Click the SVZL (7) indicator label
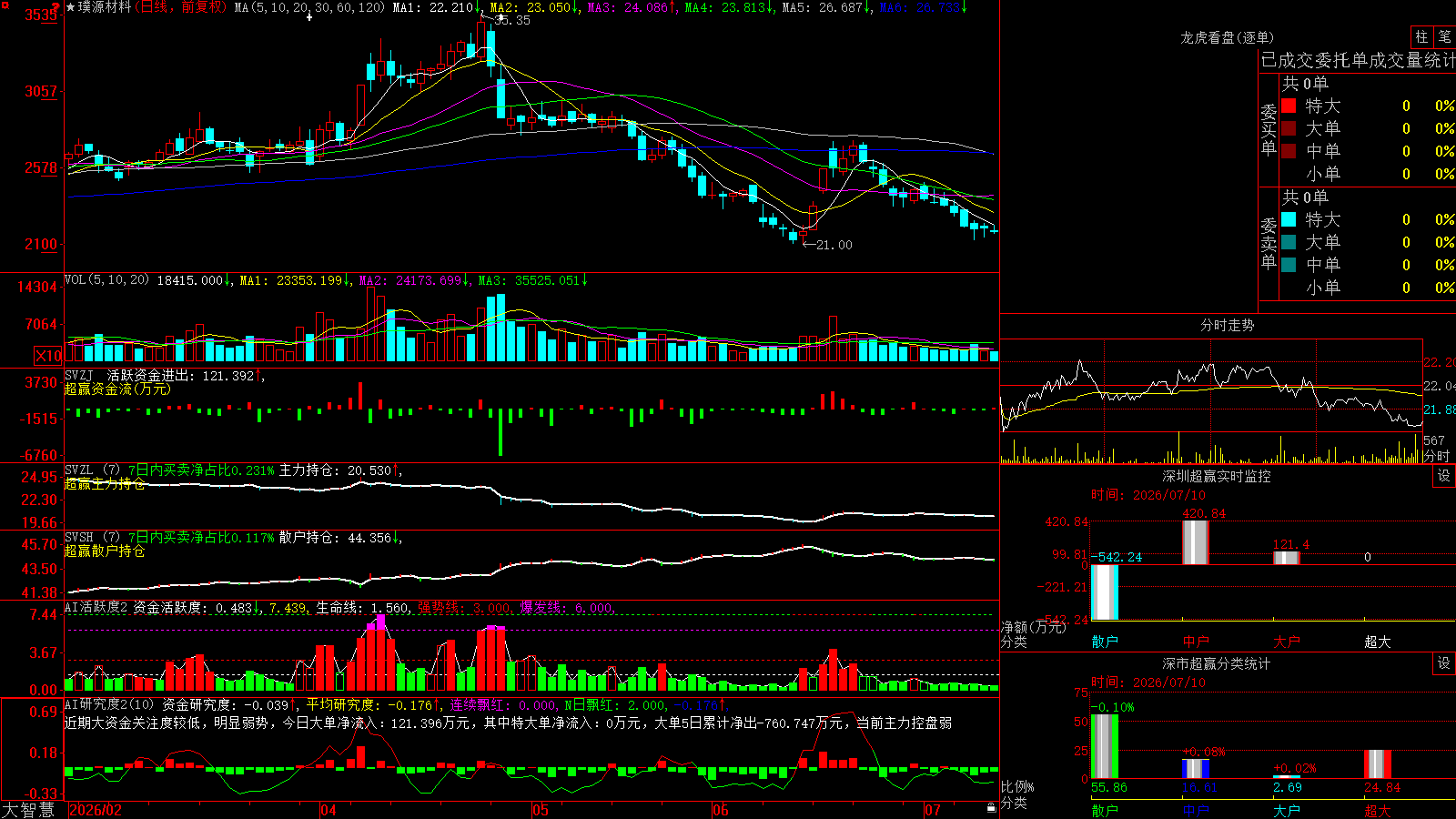The image size is (1456, 819). click(93, 470)
